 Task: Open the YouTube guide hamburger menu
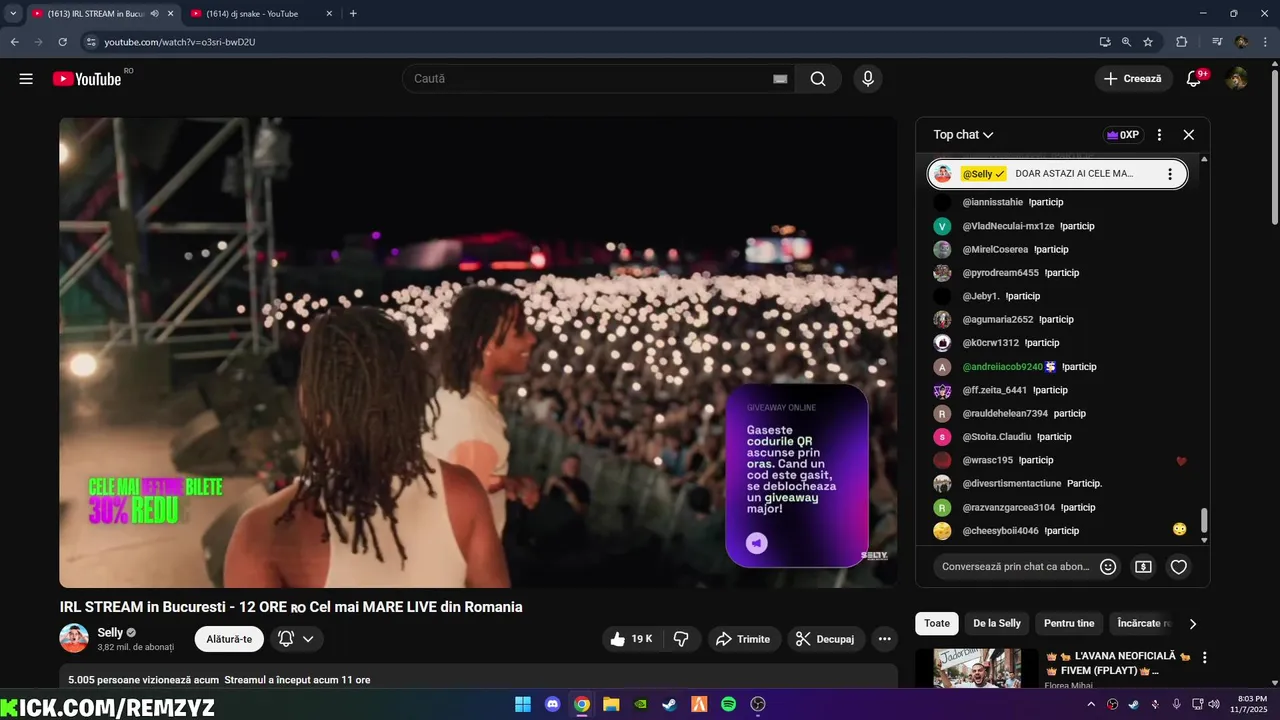(x=26, y=79)
